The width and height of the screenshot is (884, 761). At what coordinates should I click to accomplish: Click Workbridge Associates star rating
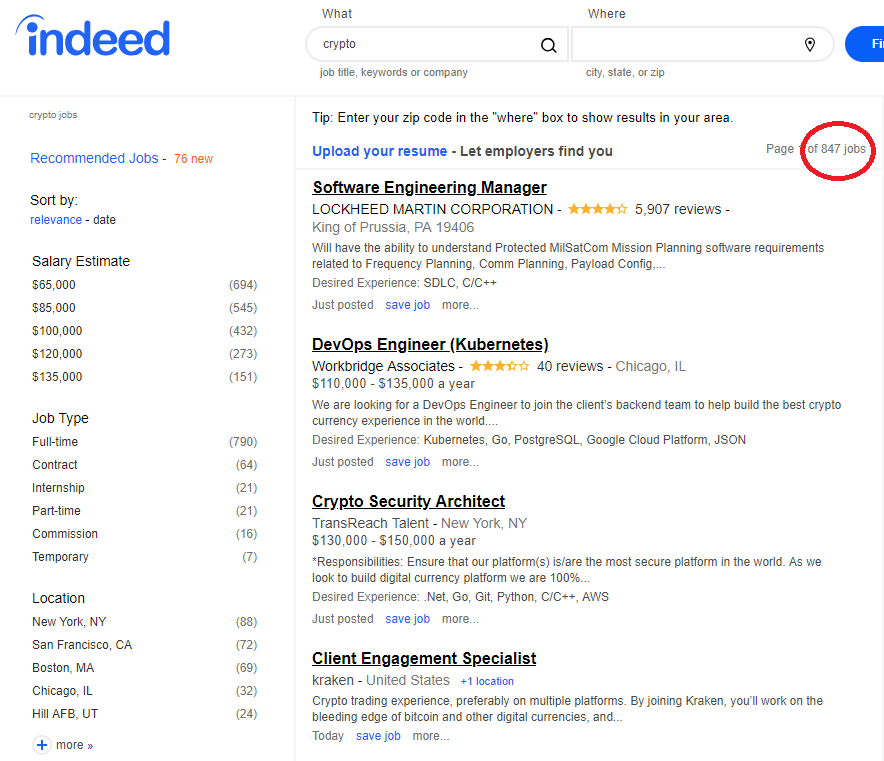(500, 366)
